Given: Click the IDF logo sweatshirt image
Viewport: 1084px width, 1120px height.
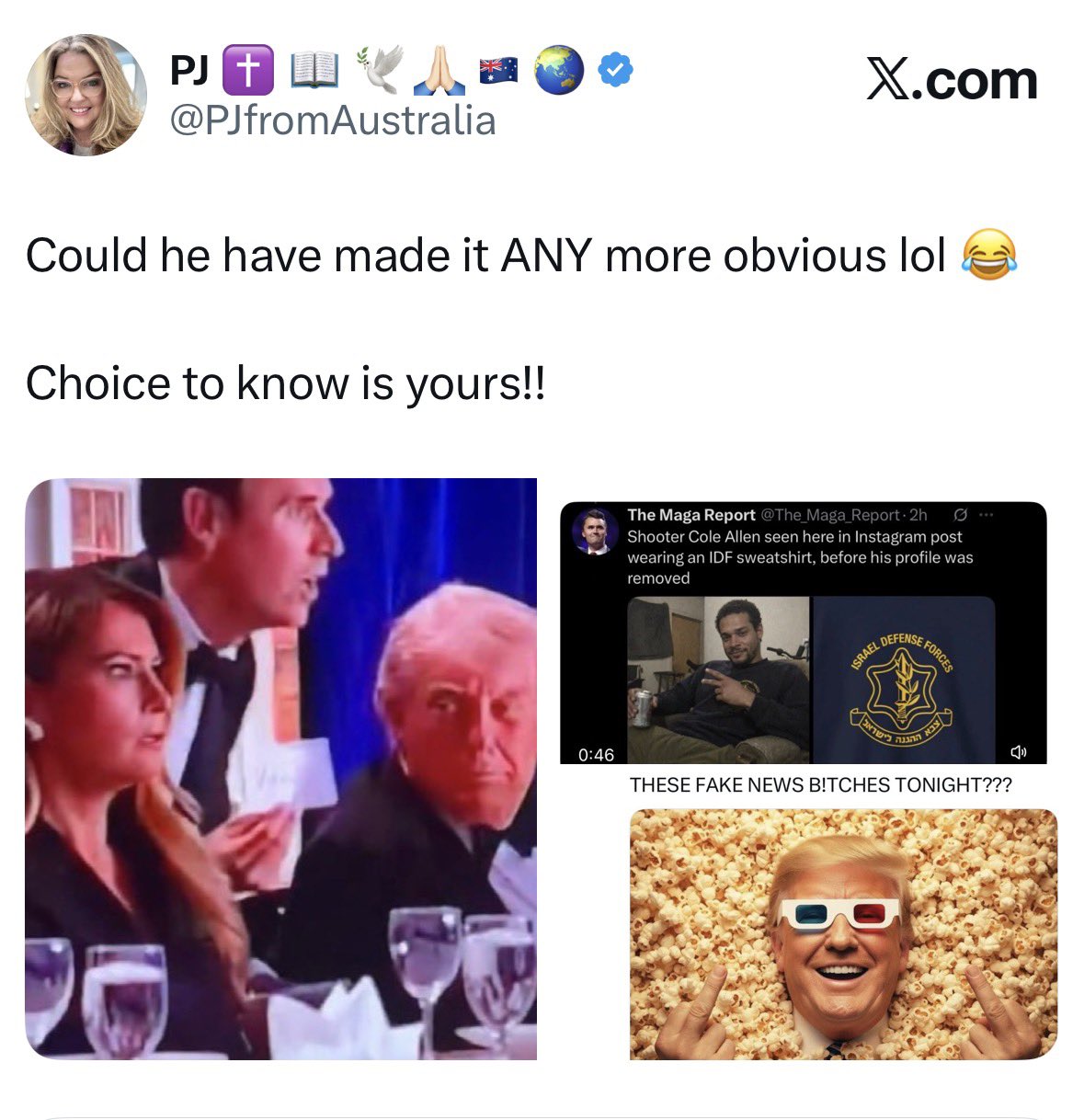Looking at the screenshot, I should click(904, 680).
